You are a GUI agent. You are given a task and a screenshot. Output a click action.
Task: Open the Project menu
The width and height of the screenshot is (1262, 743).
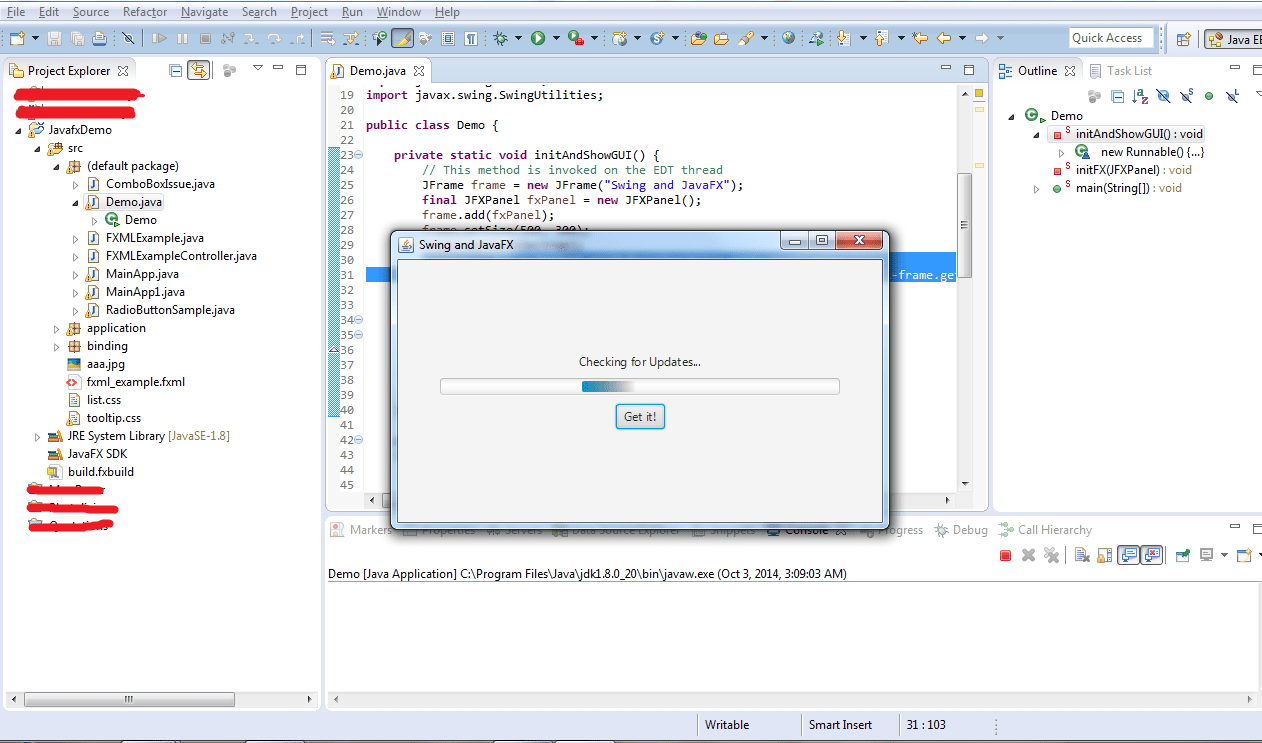click(x=309, y=12)
